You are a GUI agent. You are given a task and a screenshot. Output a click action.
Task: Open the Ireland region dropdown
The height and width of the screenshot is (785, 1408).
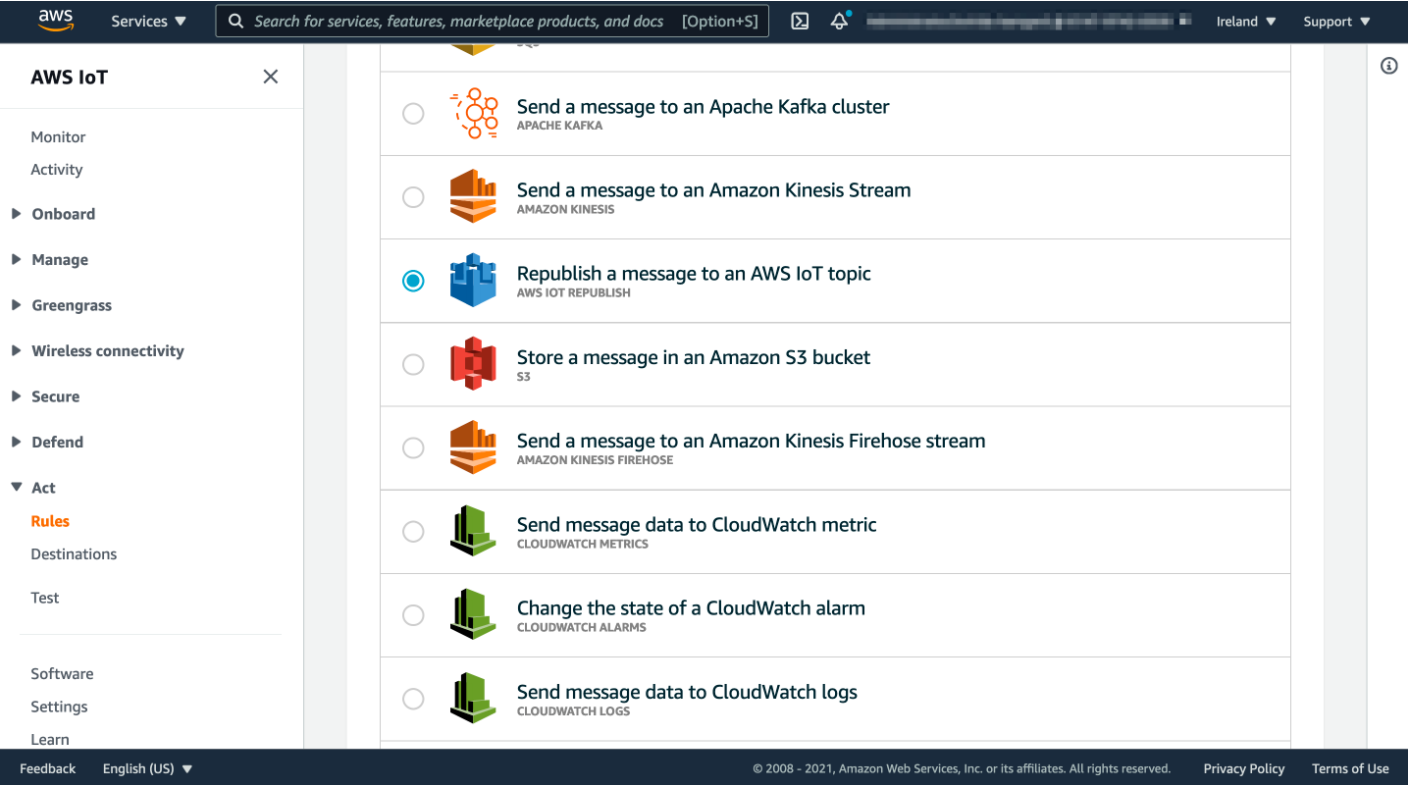1246,21
